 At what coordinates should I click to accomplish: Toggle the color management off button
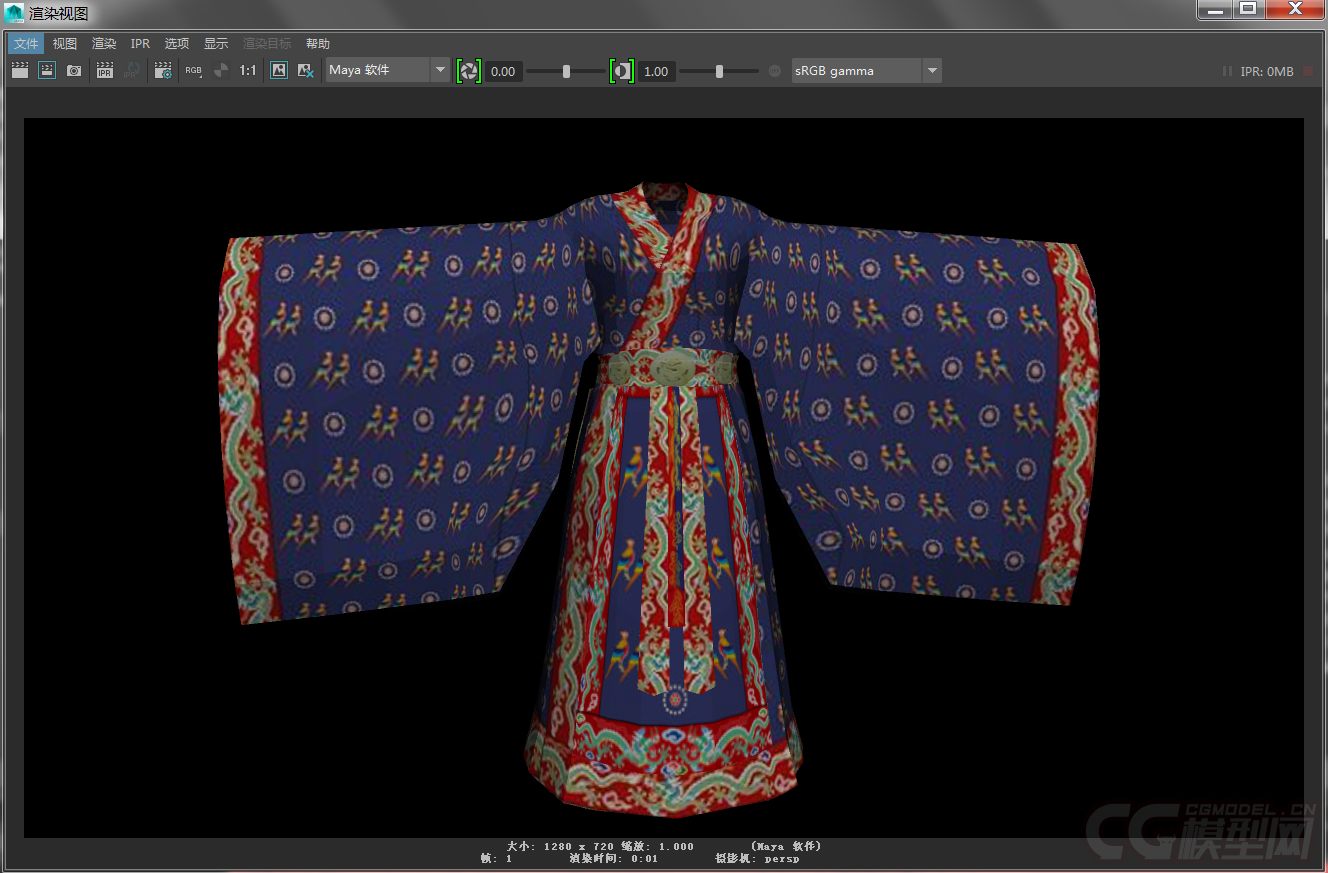tap(774, 71)
